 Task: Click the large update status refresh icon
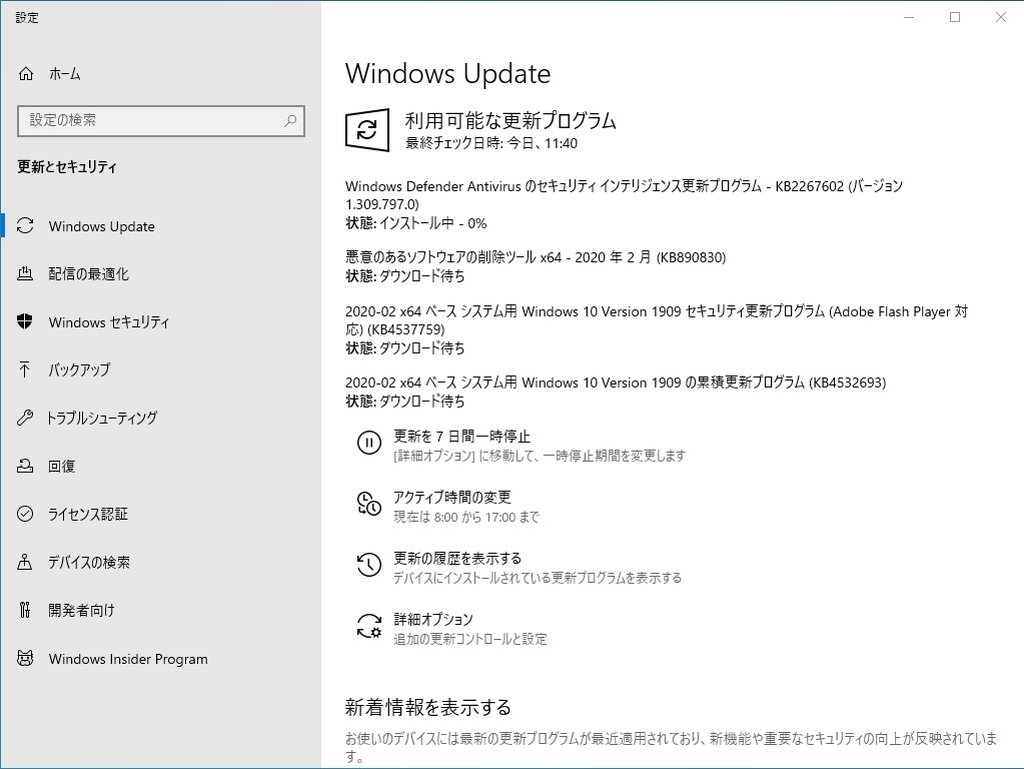tap(367, 130)
